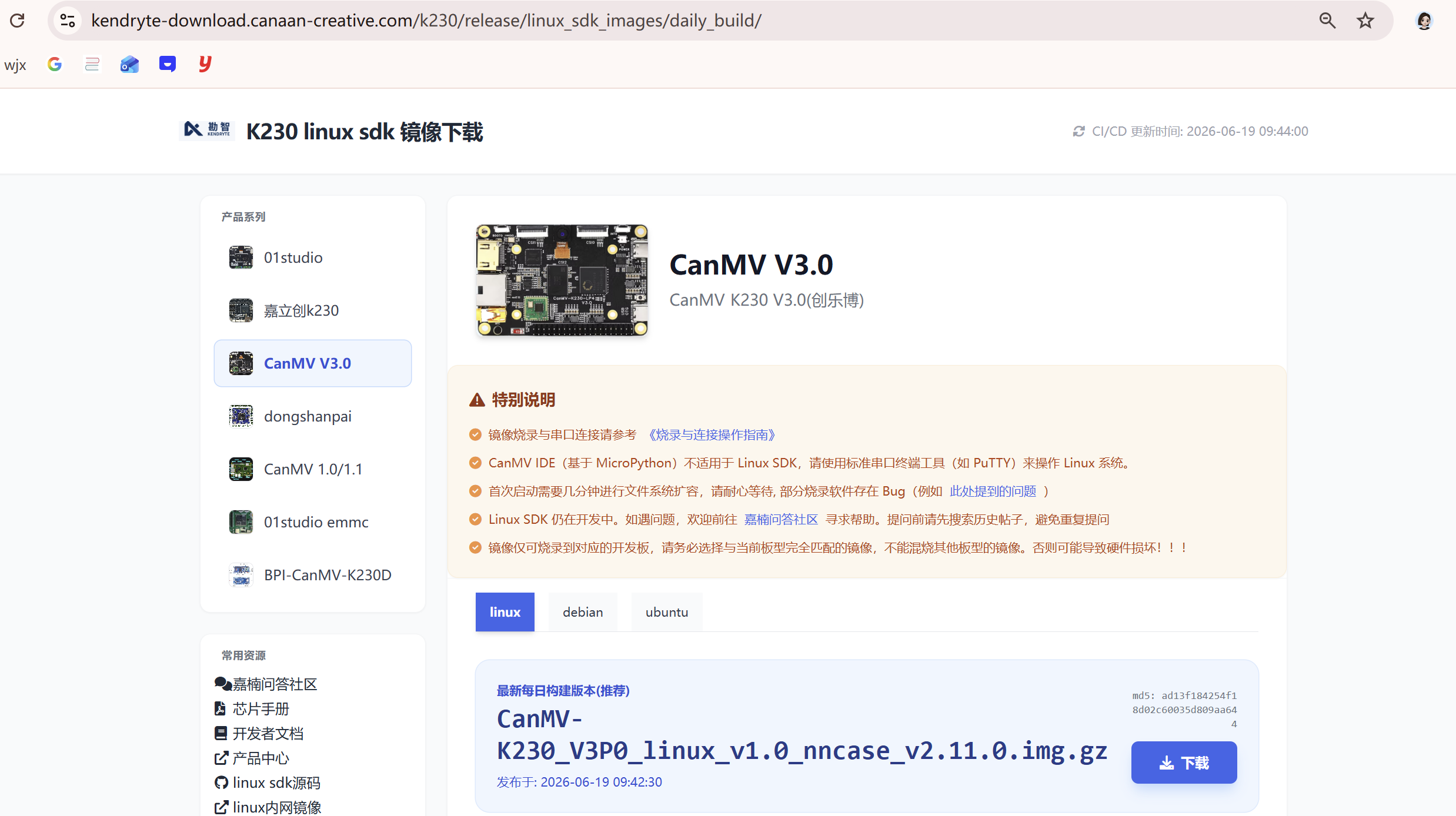Choose dongshanpai from the product list
Viewport: 1456px width, 816px height.
[x=312, y=416]
